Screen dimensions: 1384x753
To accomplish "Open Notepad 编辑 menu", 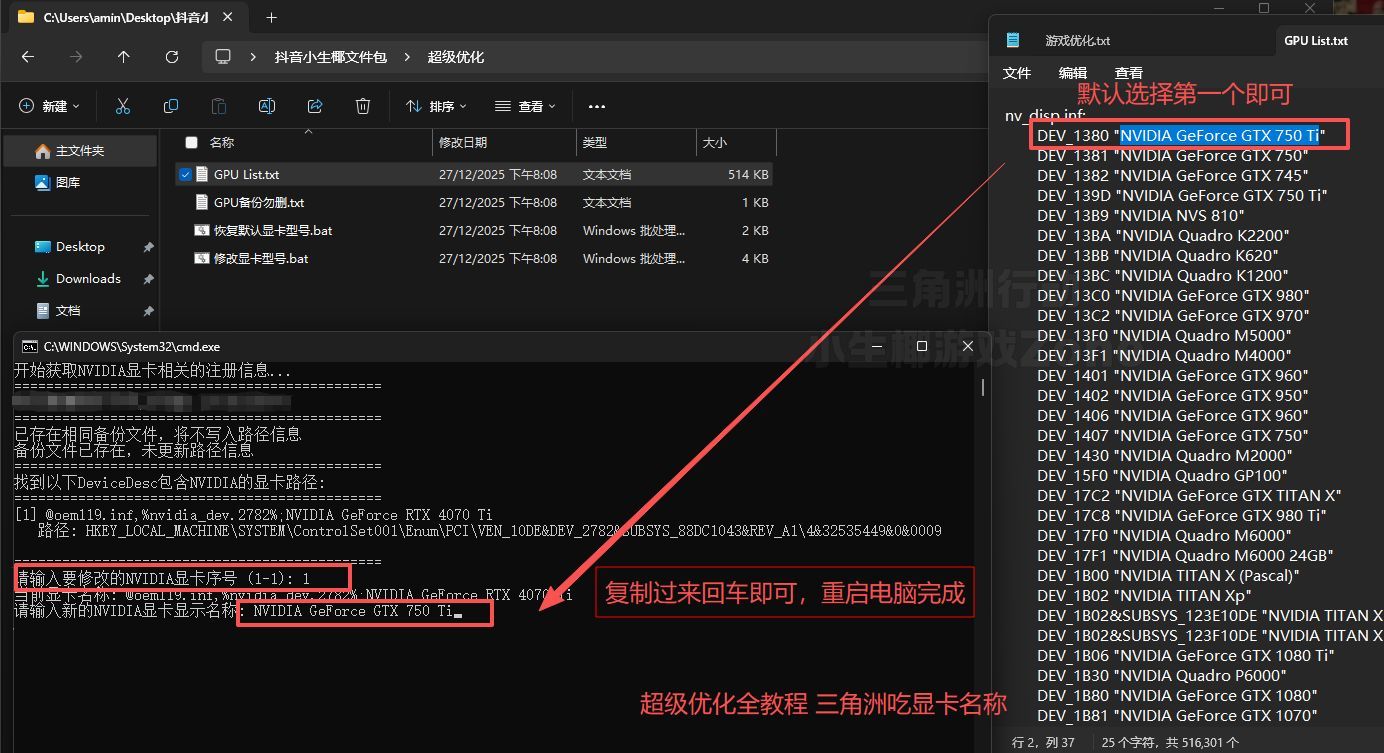I will (x=1073, y=73).
